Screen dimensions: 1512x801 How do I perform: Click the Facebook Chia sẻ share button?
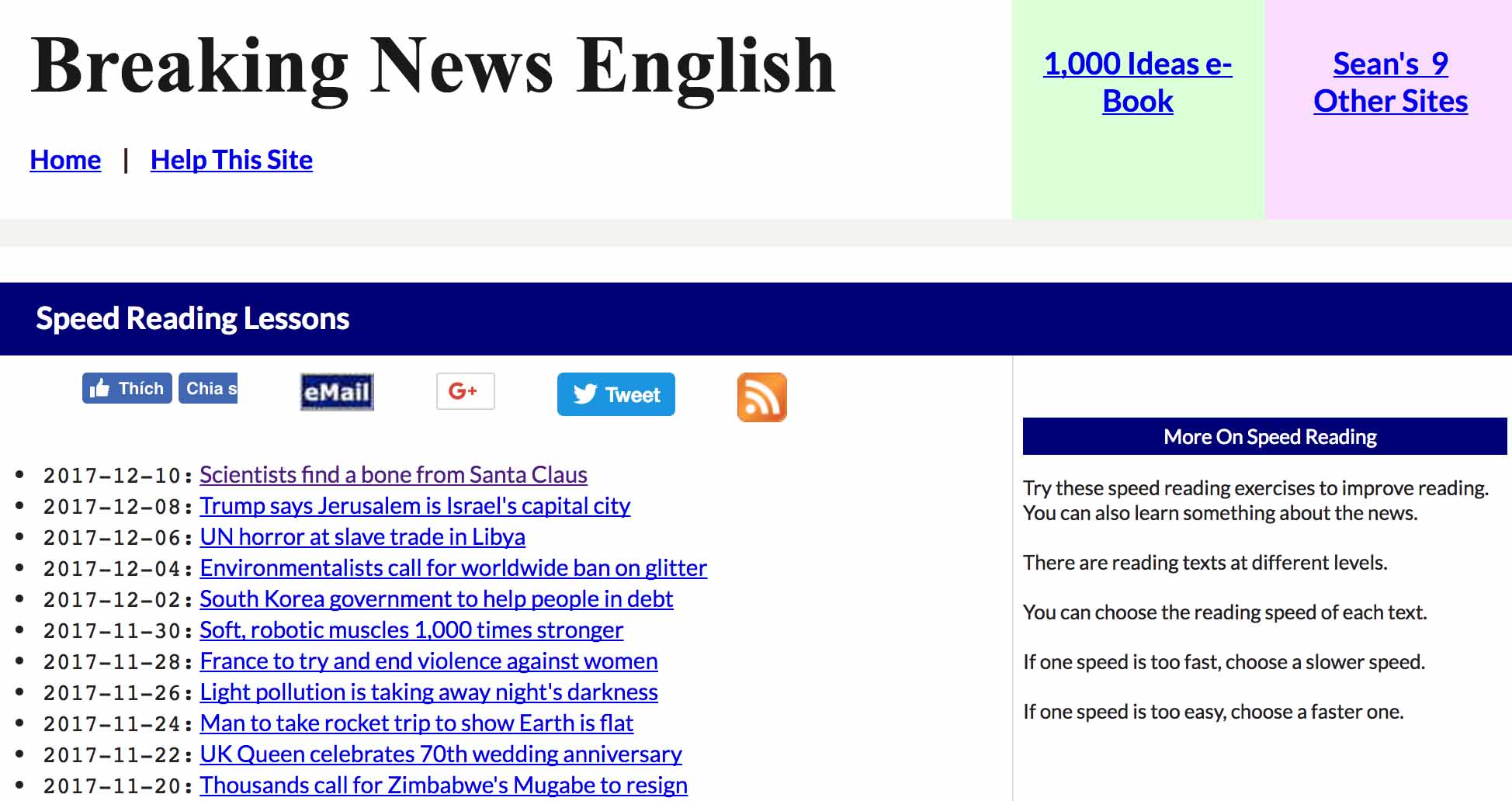click(x=208, y=388)
